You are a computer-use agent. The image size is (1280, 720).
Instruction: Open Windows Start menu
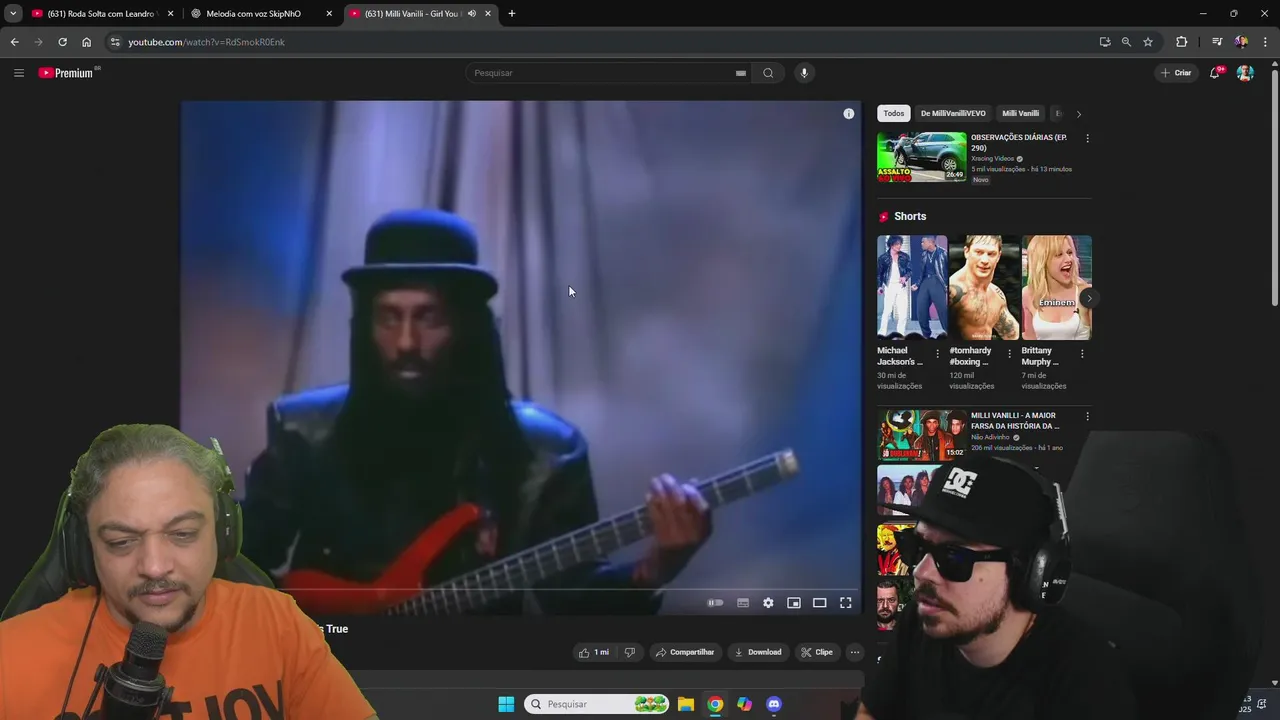[x=506, y=704]
